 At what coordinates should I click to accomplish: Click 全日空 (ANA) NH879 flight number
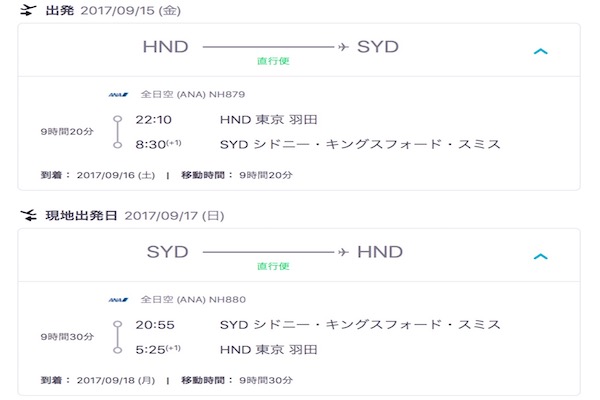pos(193,94)
